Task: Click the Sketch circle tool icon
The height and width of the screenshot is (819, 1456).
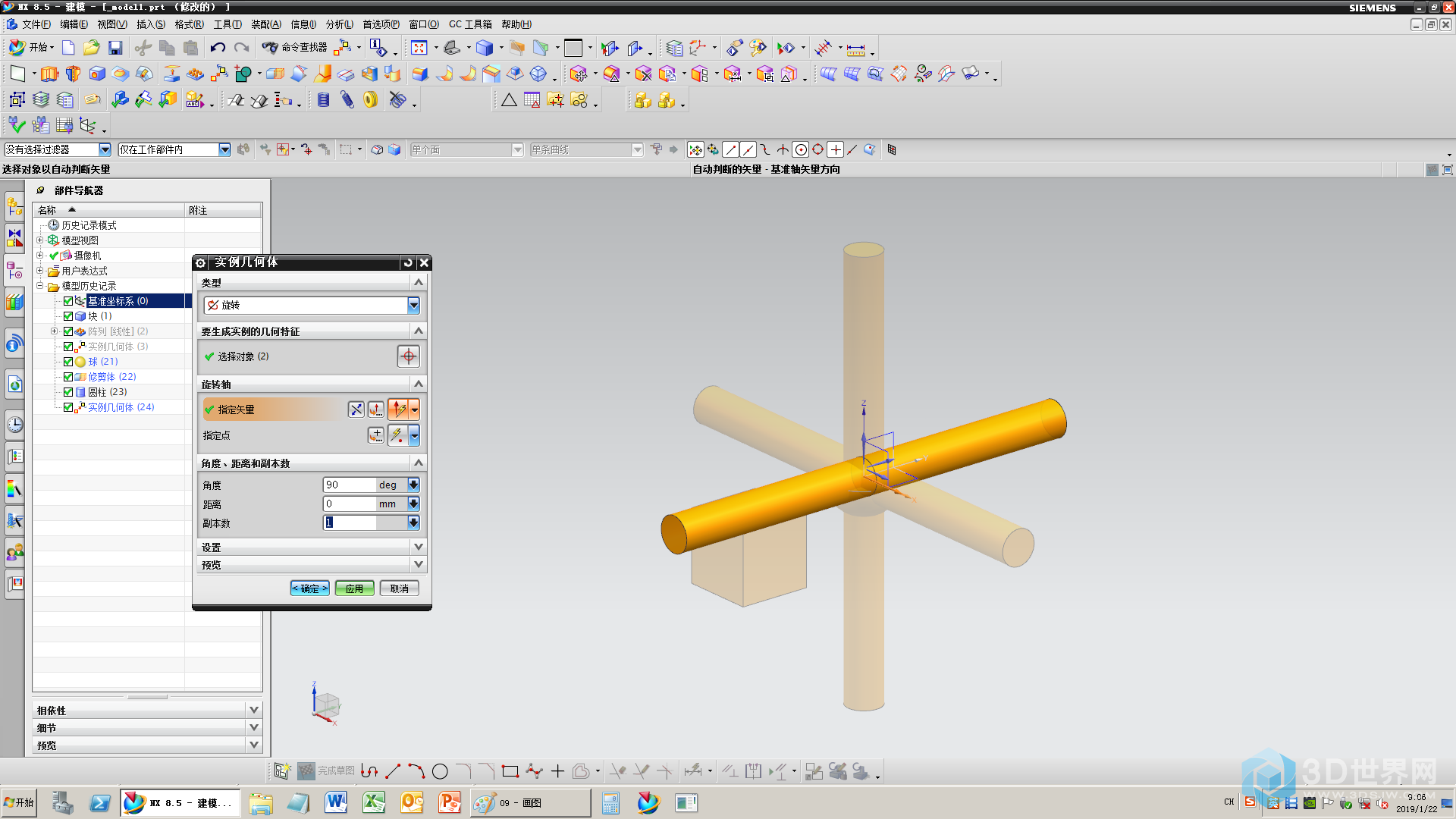Action: tap(440, 771)
